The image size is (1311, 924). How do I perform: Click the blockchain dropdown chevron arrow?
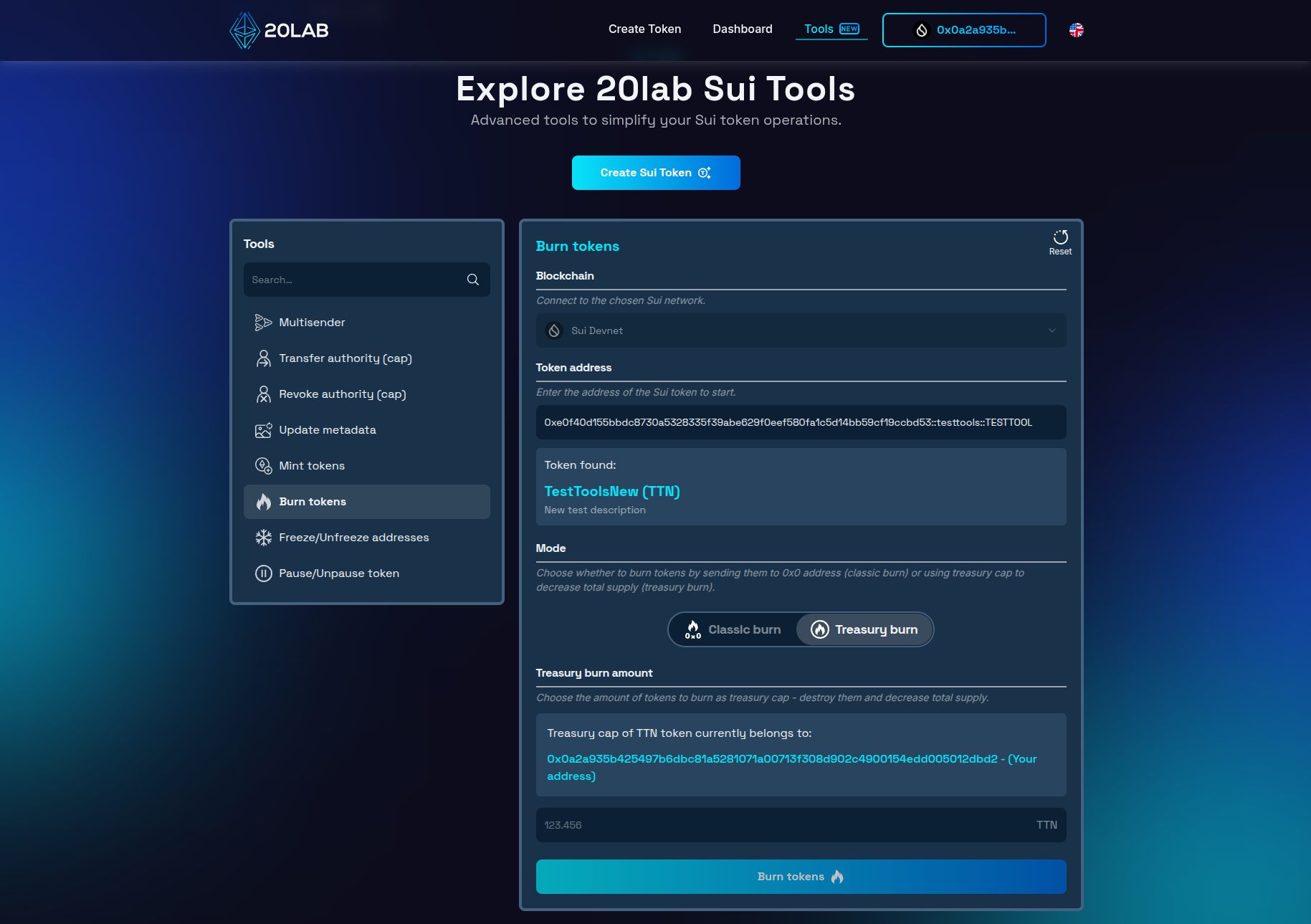(1052, 330)
